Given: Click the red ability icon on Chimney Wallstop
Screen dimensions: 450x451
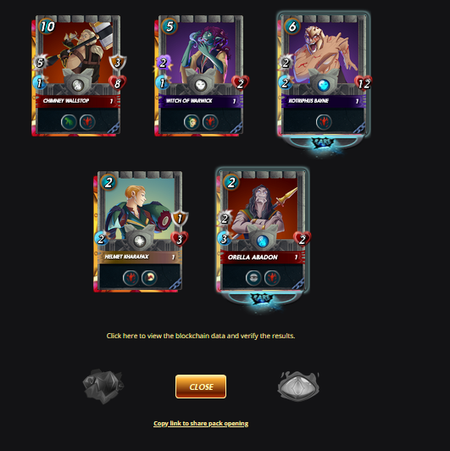Looking at the screenshot, I should point(87,122).
